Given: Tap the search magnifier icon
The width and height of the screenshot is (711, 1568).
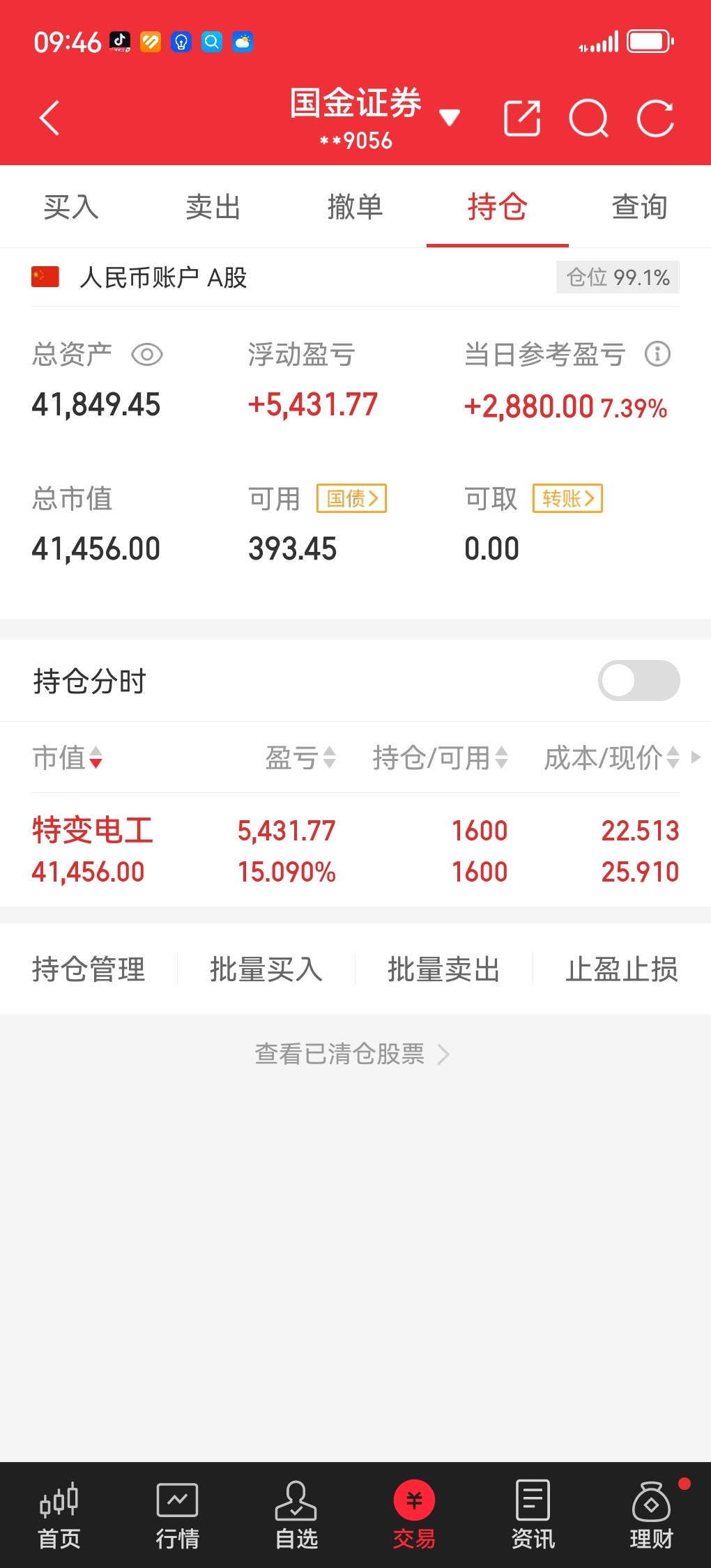Looking at the screenshot, I should click(x=589, y=118).
